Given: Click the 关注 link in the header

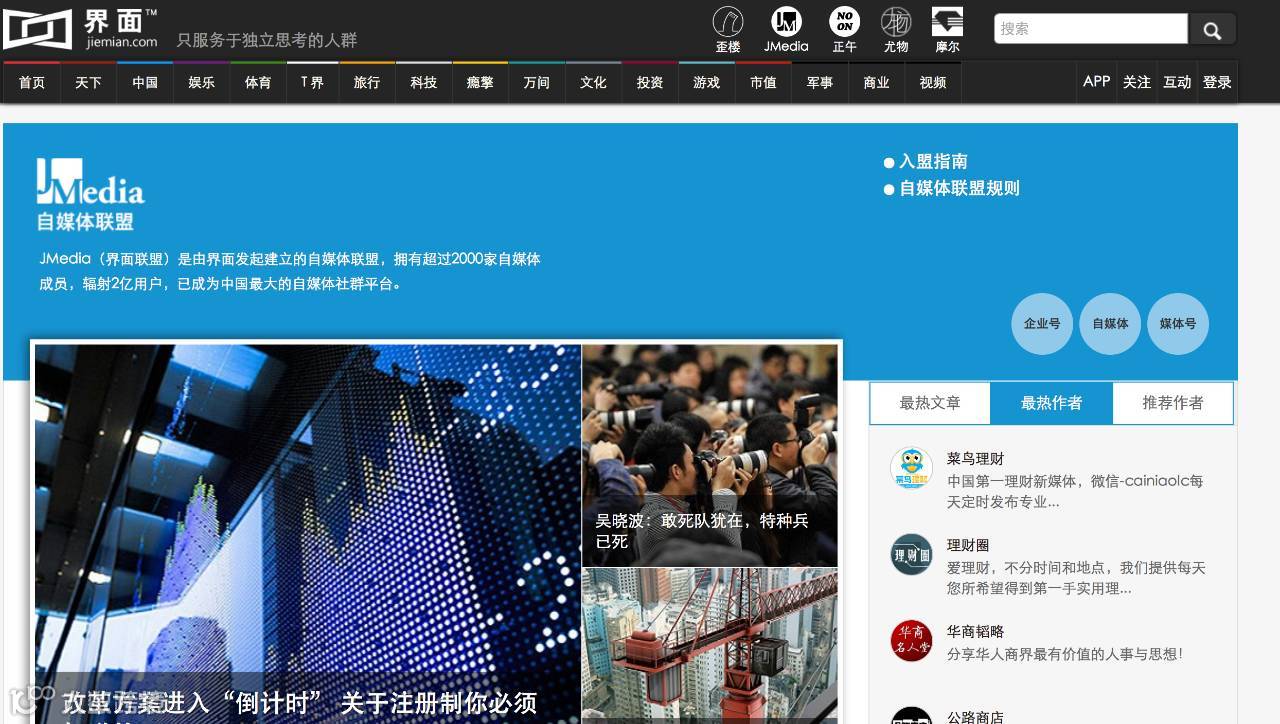Looking at the screenshot, I should pos(1137,82).
